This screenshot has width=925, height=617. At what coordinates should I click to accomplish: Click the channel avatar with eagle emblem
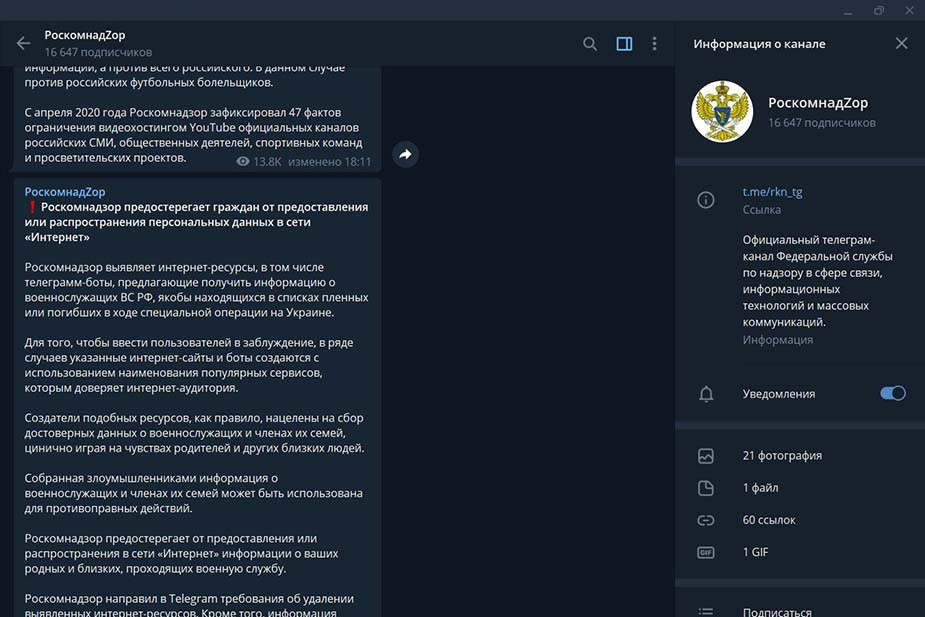(721, 111)
